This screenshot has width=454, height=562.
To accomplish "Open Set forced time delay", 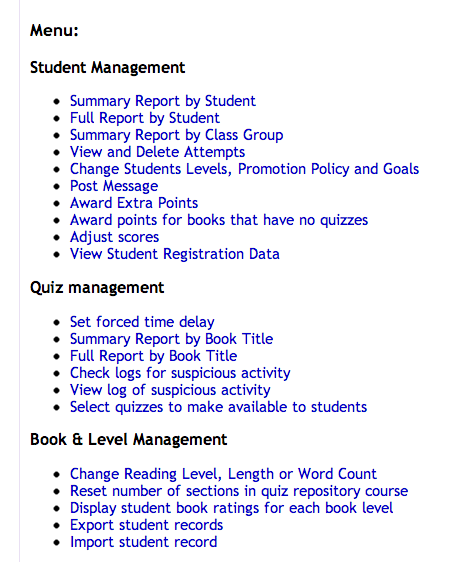I will (x=142, y=322).
